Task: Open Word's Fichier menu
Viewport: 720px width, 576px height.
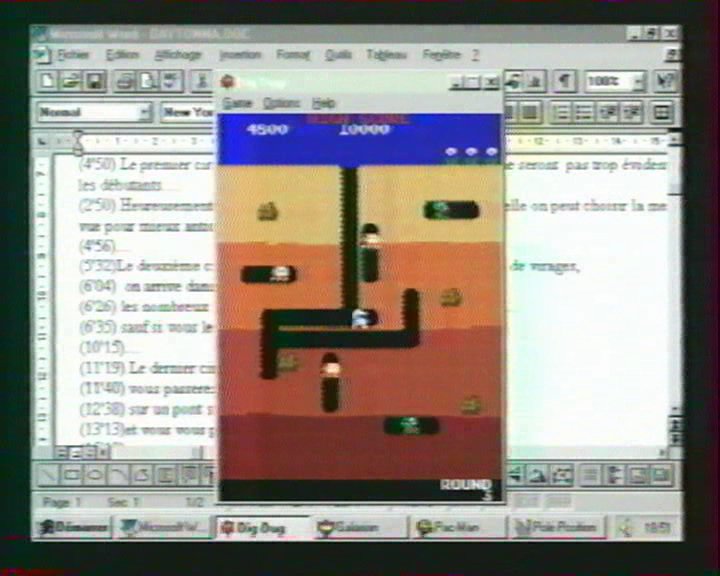Action: coord(73,55)
